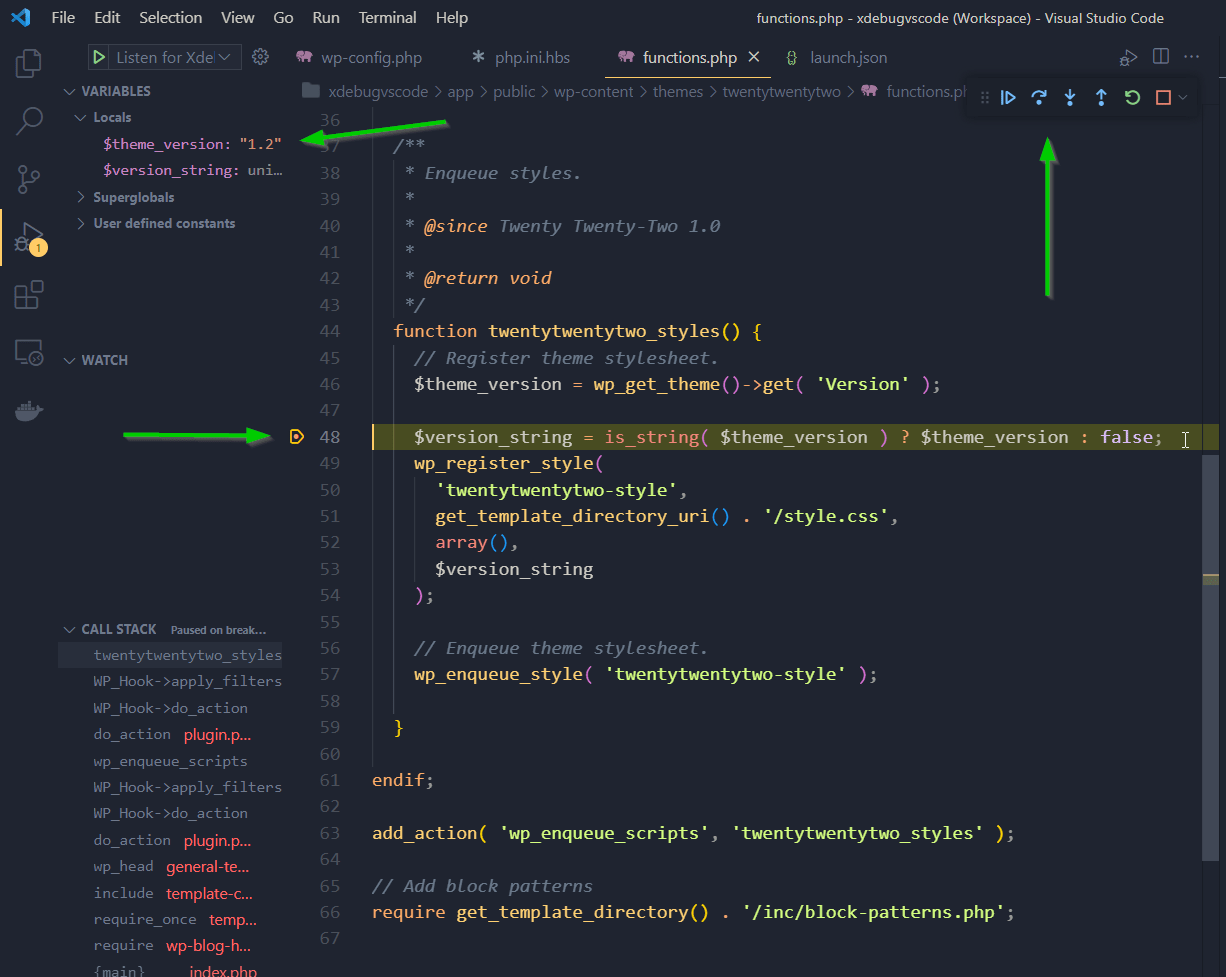Open the Remote Explorer view

29,353
